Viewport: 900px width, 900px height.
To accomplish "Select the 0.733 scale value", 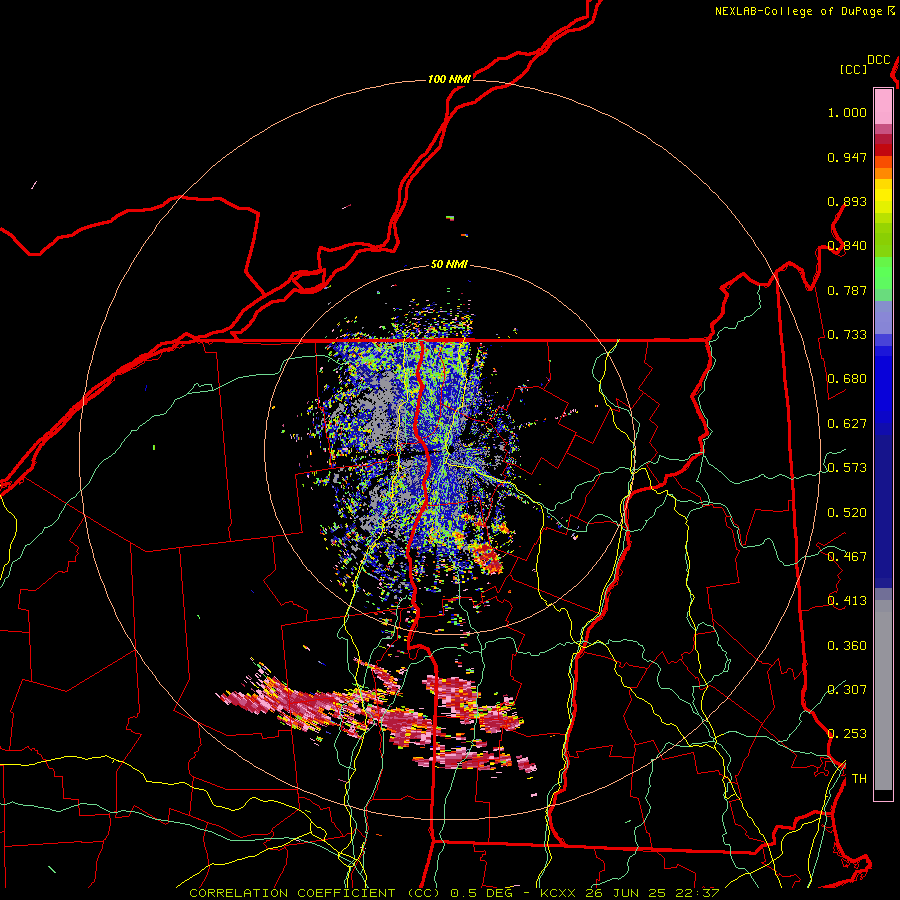I will 847,335.
